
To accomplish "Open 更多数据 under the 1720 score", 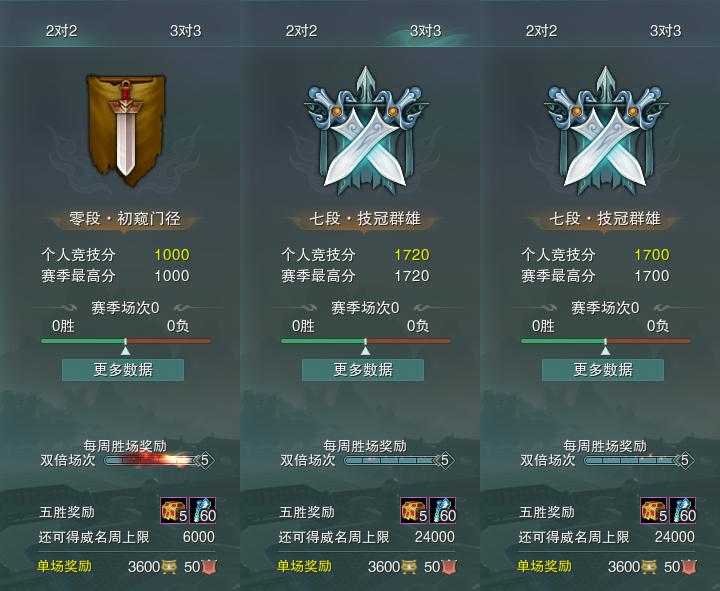I will [363, 370].
